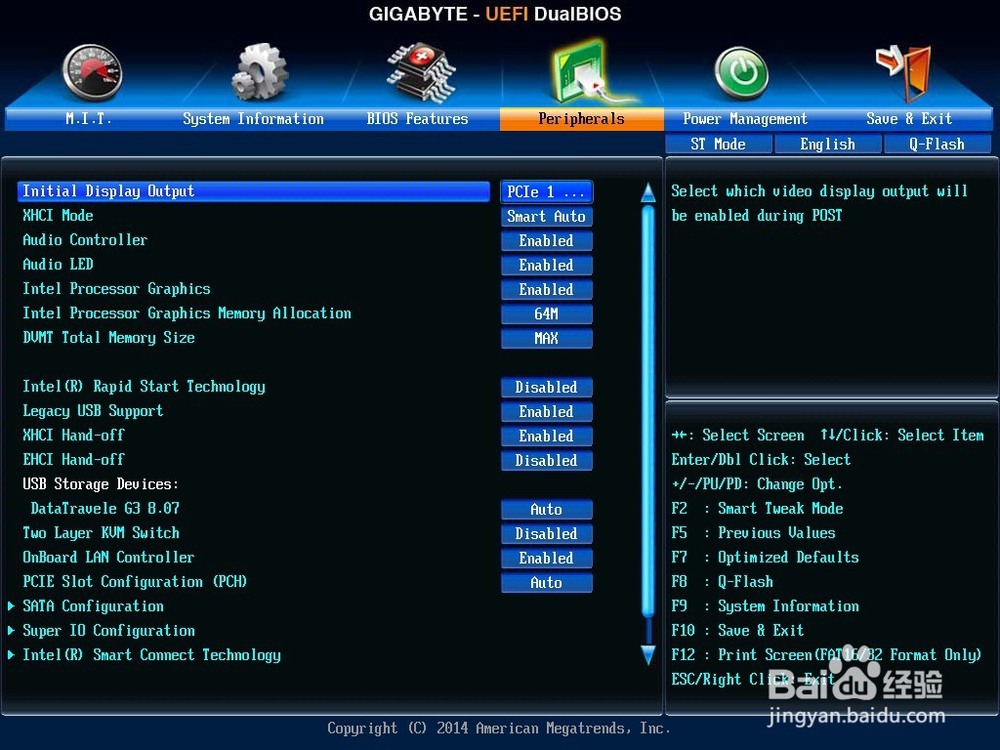
Task: Change DVMT Total Memory Size MAX value
Action: point(547,338)
